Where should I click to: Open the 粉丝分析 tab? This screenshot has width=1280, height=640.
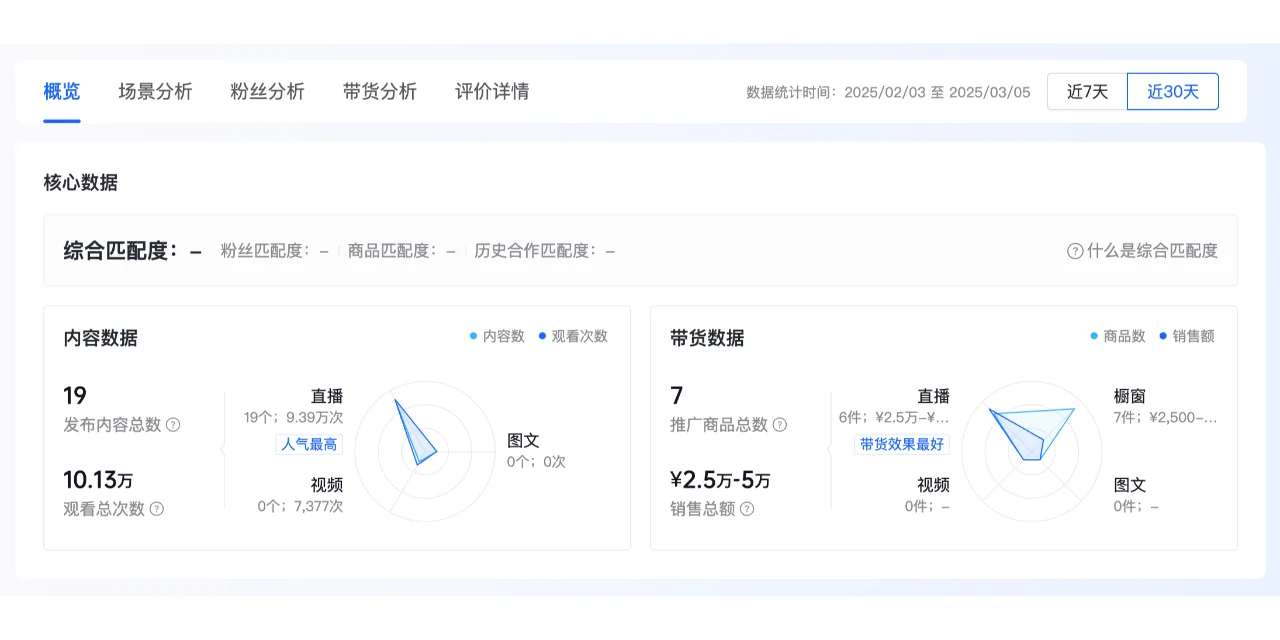pos(266,91)
